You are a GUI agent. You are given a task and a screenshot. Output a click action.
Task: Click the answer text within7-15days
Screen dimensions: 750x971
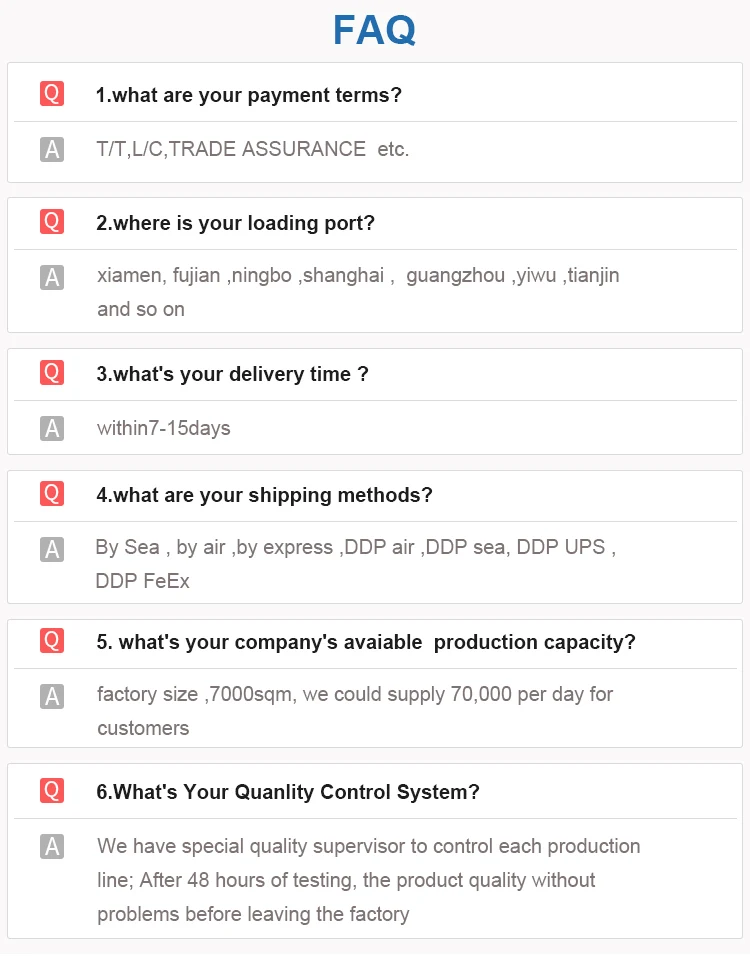[x=164, y=428]
